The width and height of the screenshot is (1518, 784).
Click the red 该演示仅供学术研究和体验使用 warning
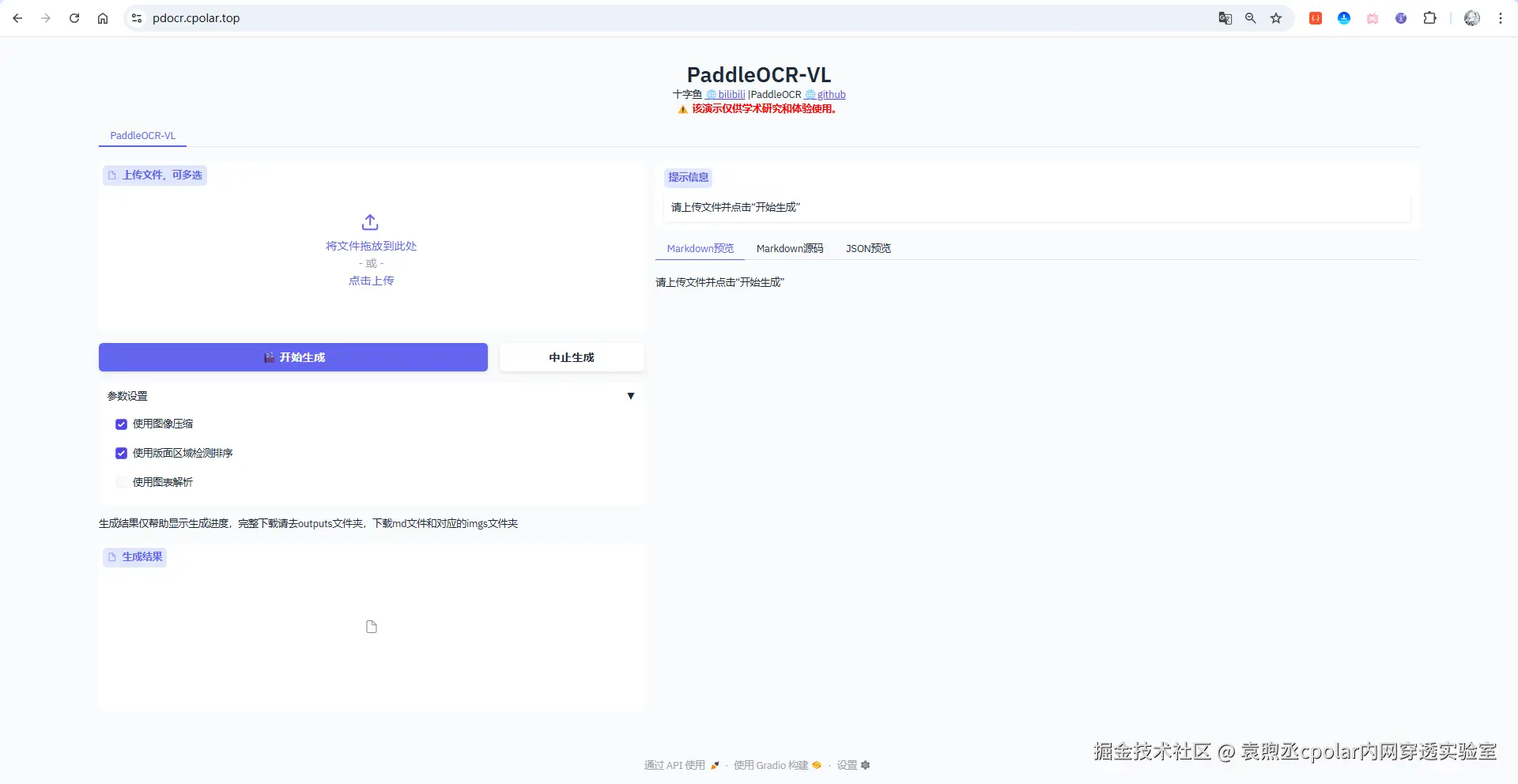(x=757, y=109)
